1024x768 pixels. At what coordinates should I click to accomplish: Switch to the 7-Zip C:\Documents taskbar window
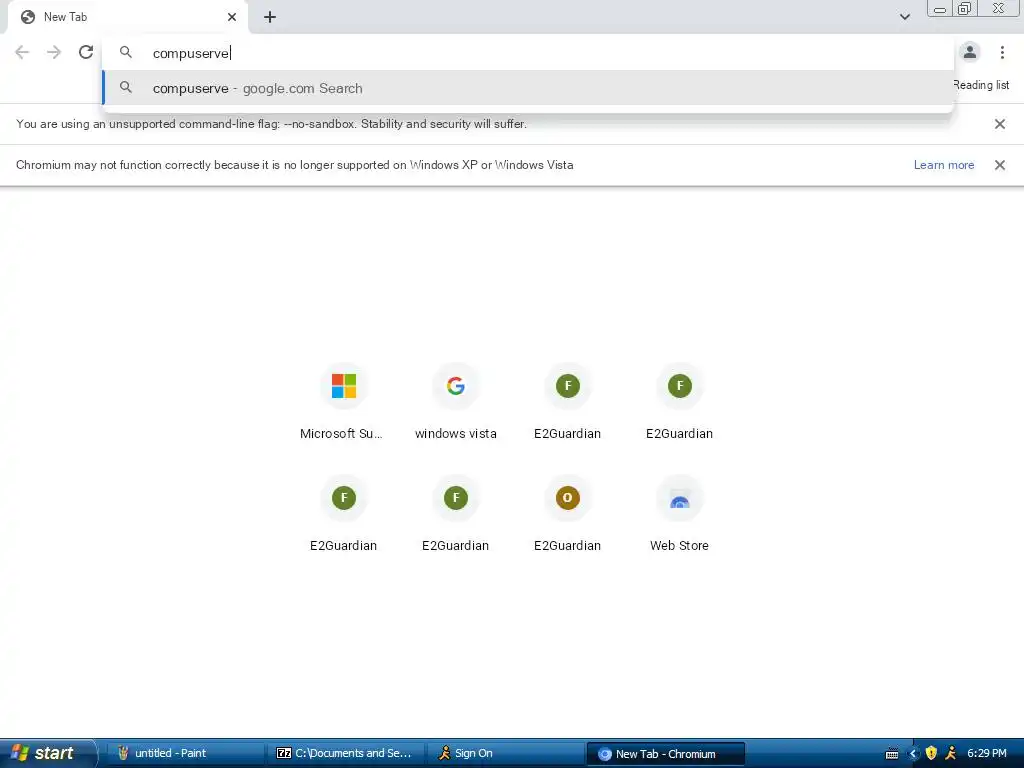345,754
